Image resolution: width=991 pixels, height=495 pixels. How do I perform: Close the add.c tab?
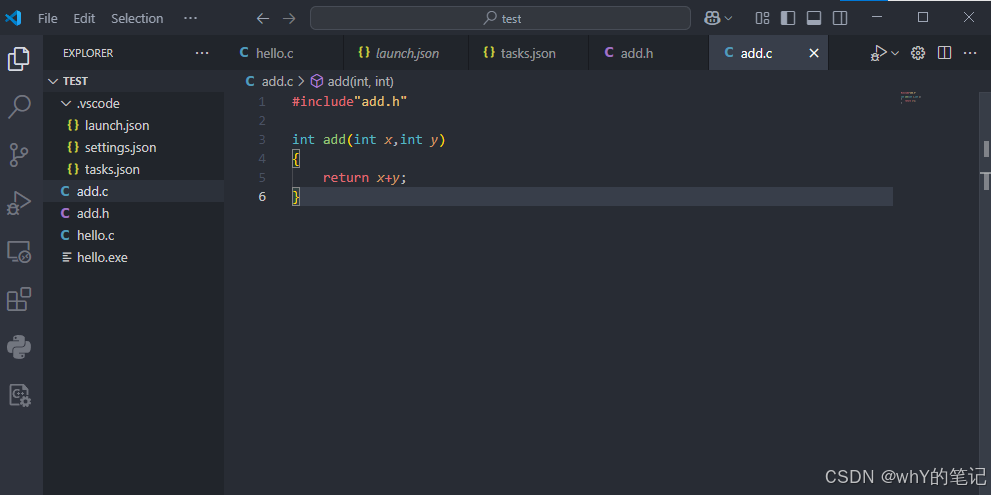pyautogui.click(x=814, y=53)
